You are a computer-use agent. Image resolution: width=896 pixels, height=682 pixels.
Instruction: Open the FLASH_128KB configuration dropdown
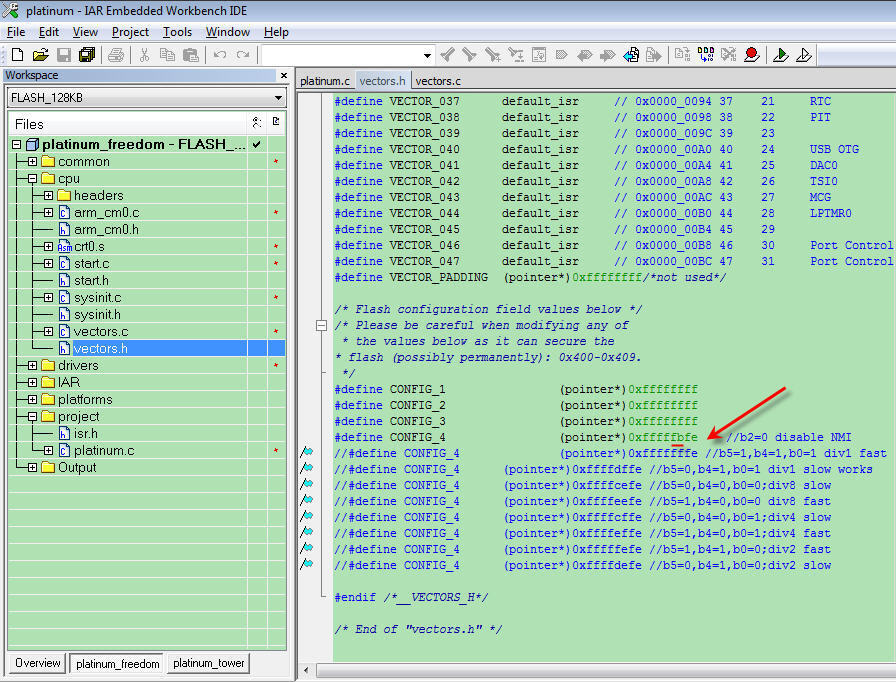278,98
